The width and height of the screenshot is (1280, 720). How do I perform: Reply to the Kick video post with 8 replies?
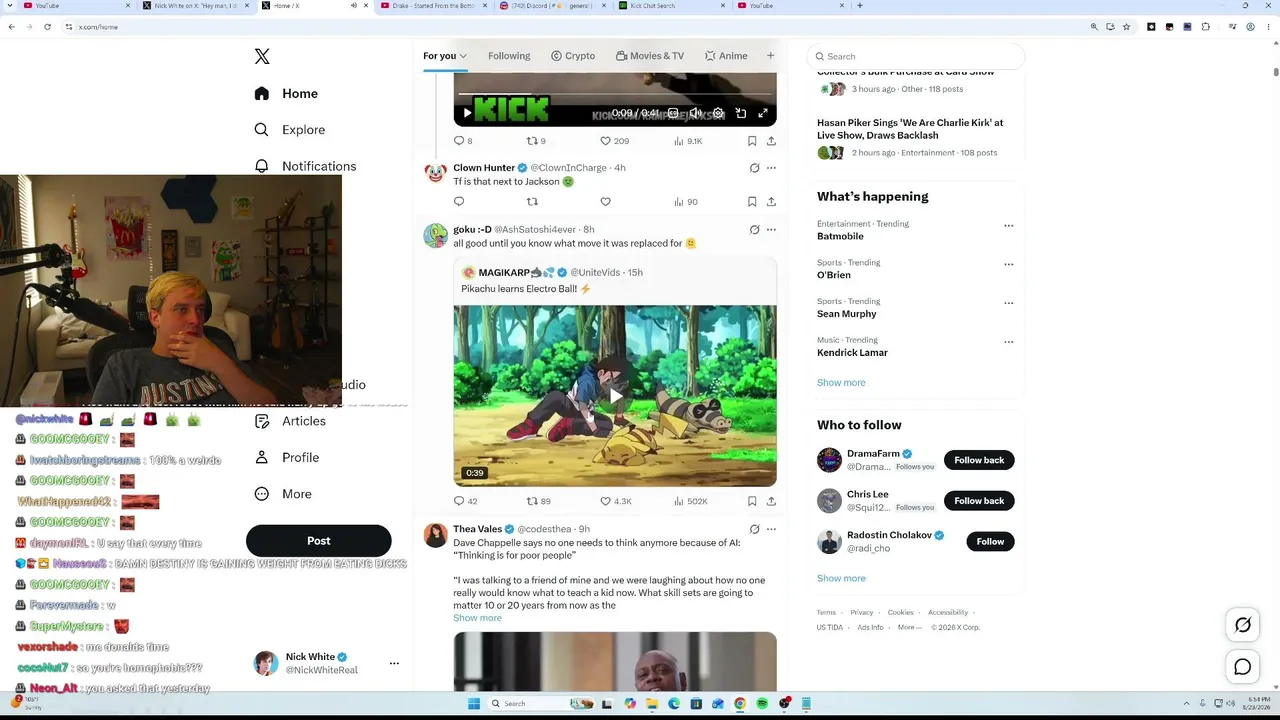pos(463,141)
